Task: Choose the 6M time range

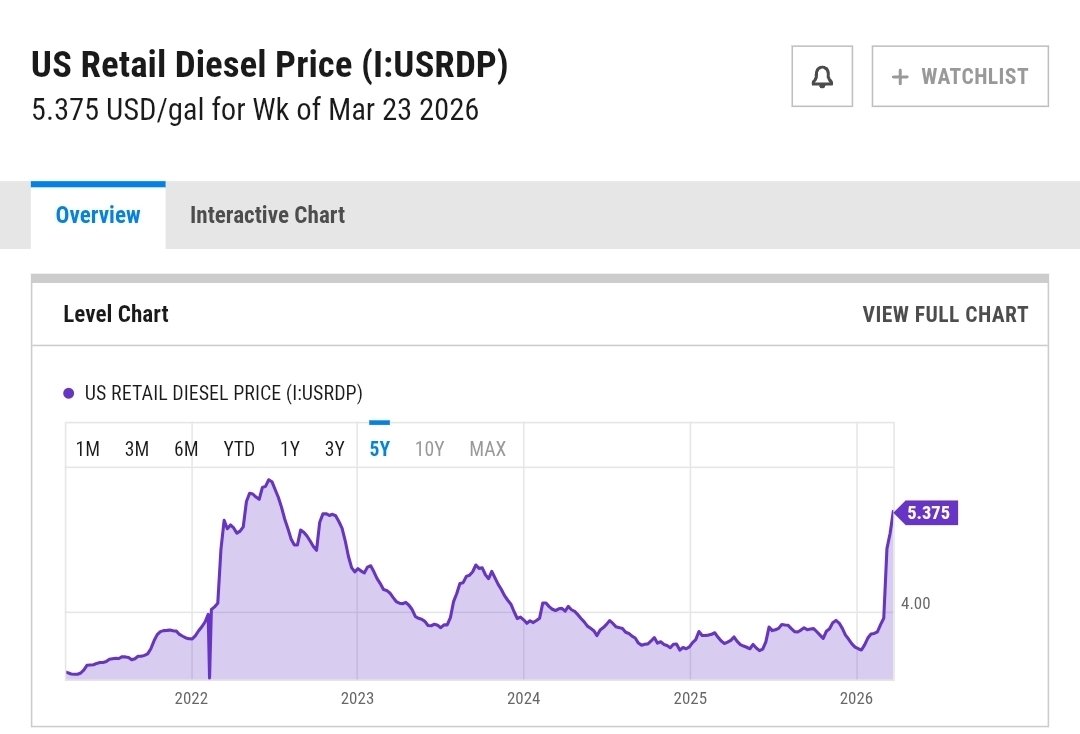Action: click(x=186, y=449)
